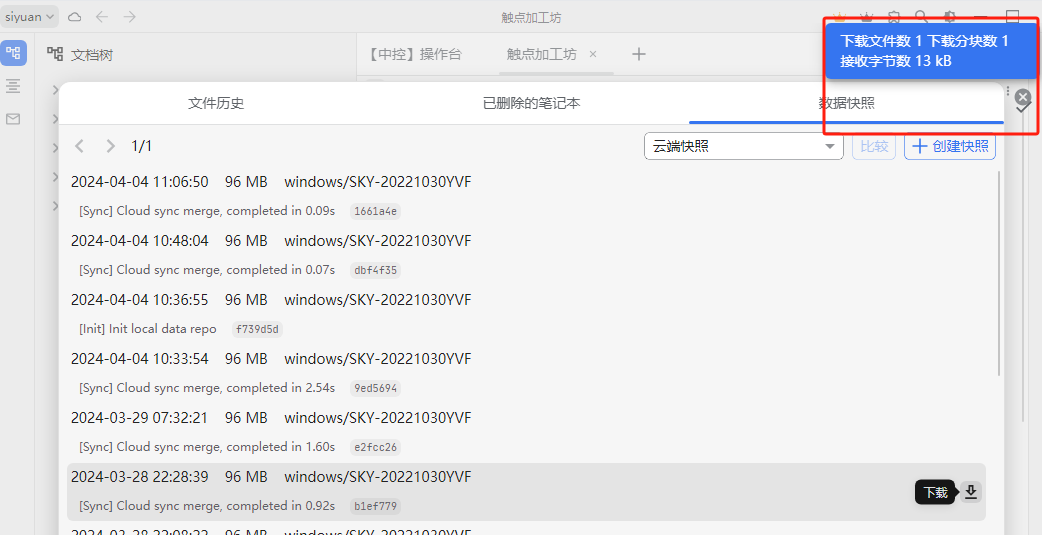Click the message completed in 1.60s

207,447
